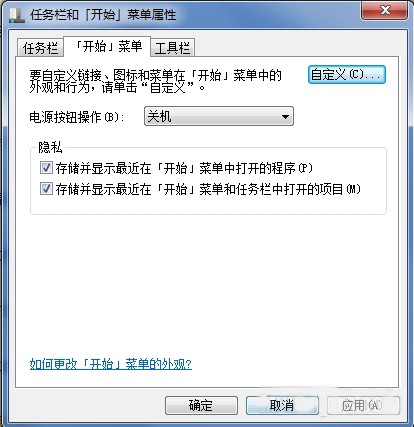Click the description text about 自定义链接、图标和菜单
Image resolution: width=414 pixels, height=427 pixels.
[x=155, y=81]
